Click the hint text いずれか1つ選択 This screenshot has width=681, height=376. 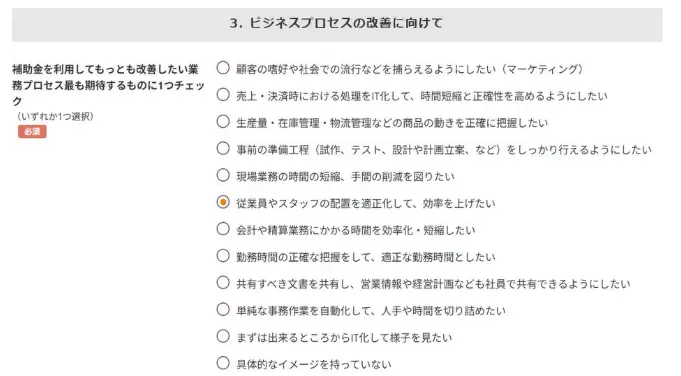point(55,116)
